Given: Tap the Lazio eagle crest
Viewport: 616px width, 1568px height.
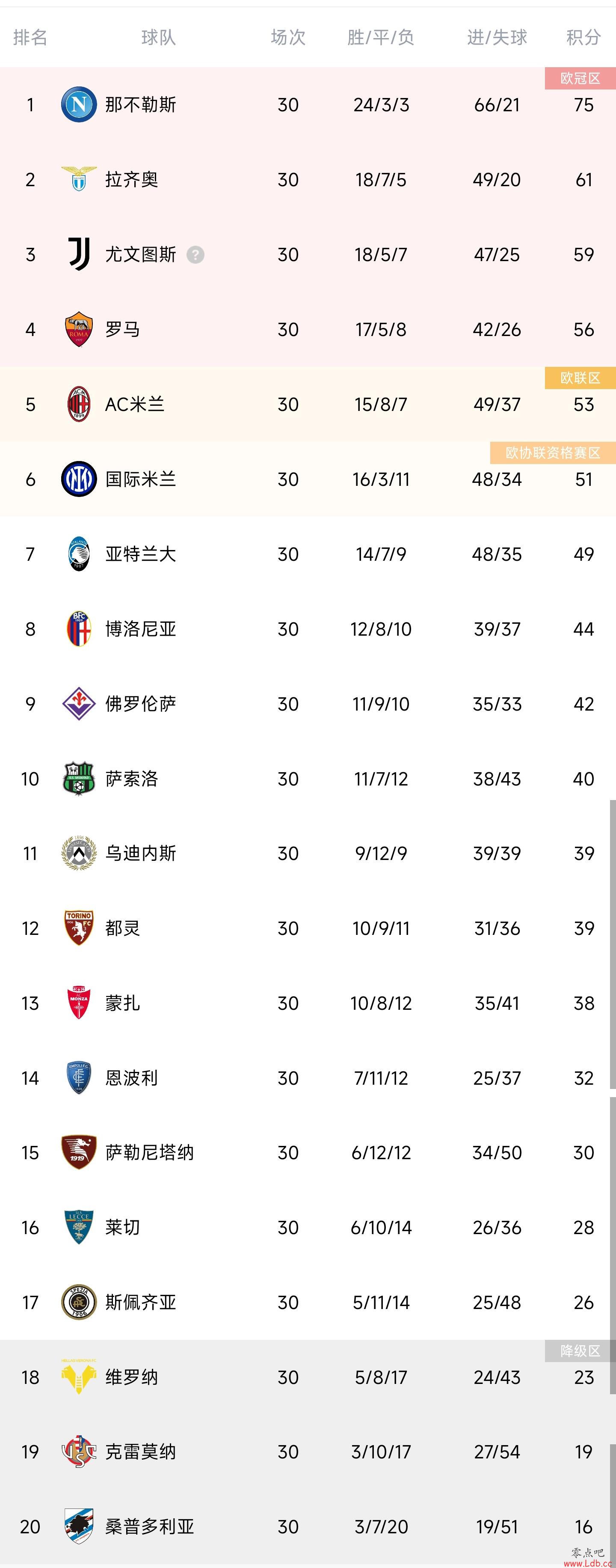Looking at the screenshot, I should (79, 179).
